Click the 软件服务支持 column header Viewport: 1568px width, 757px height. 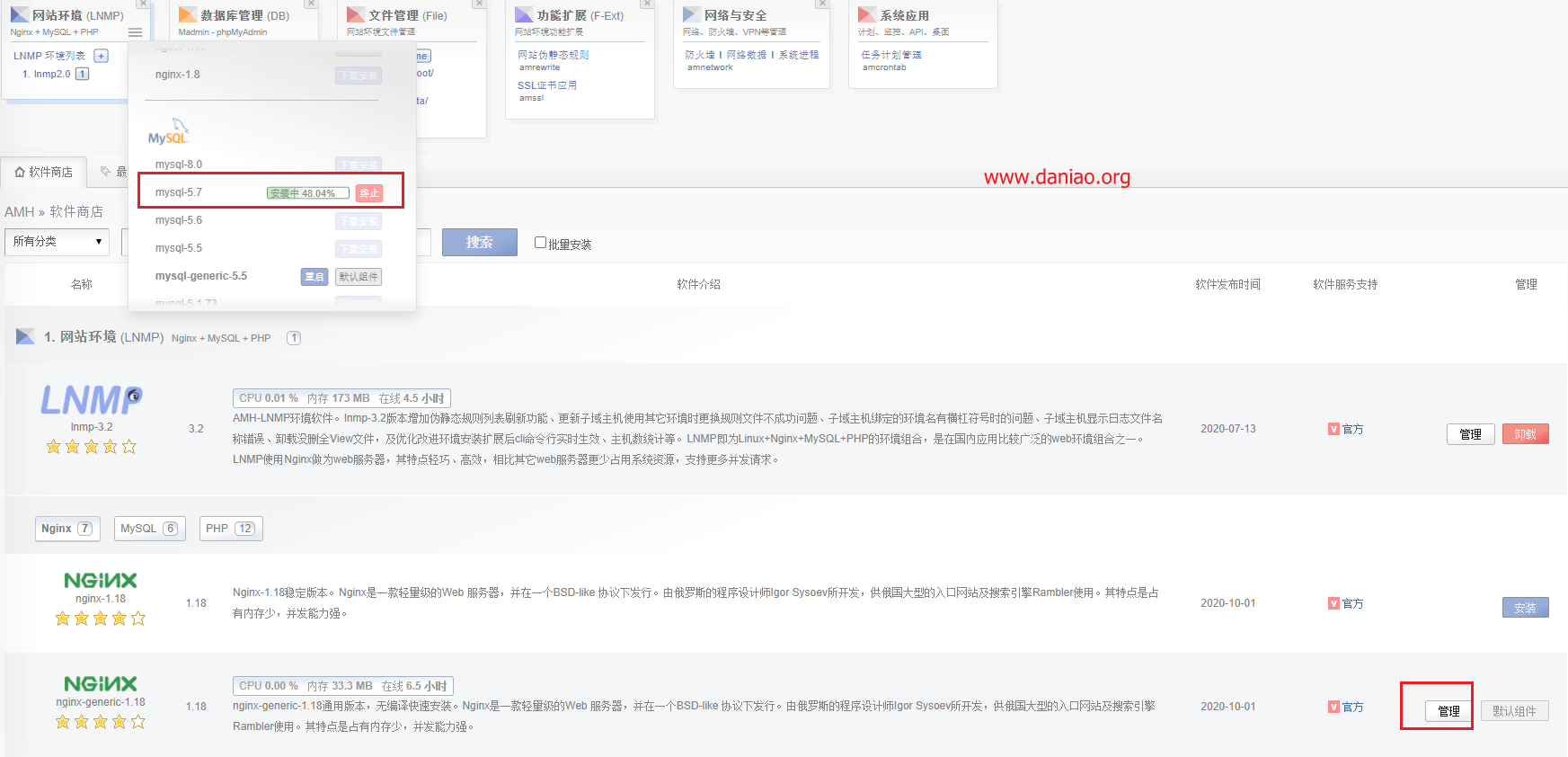coord(1345,284)
